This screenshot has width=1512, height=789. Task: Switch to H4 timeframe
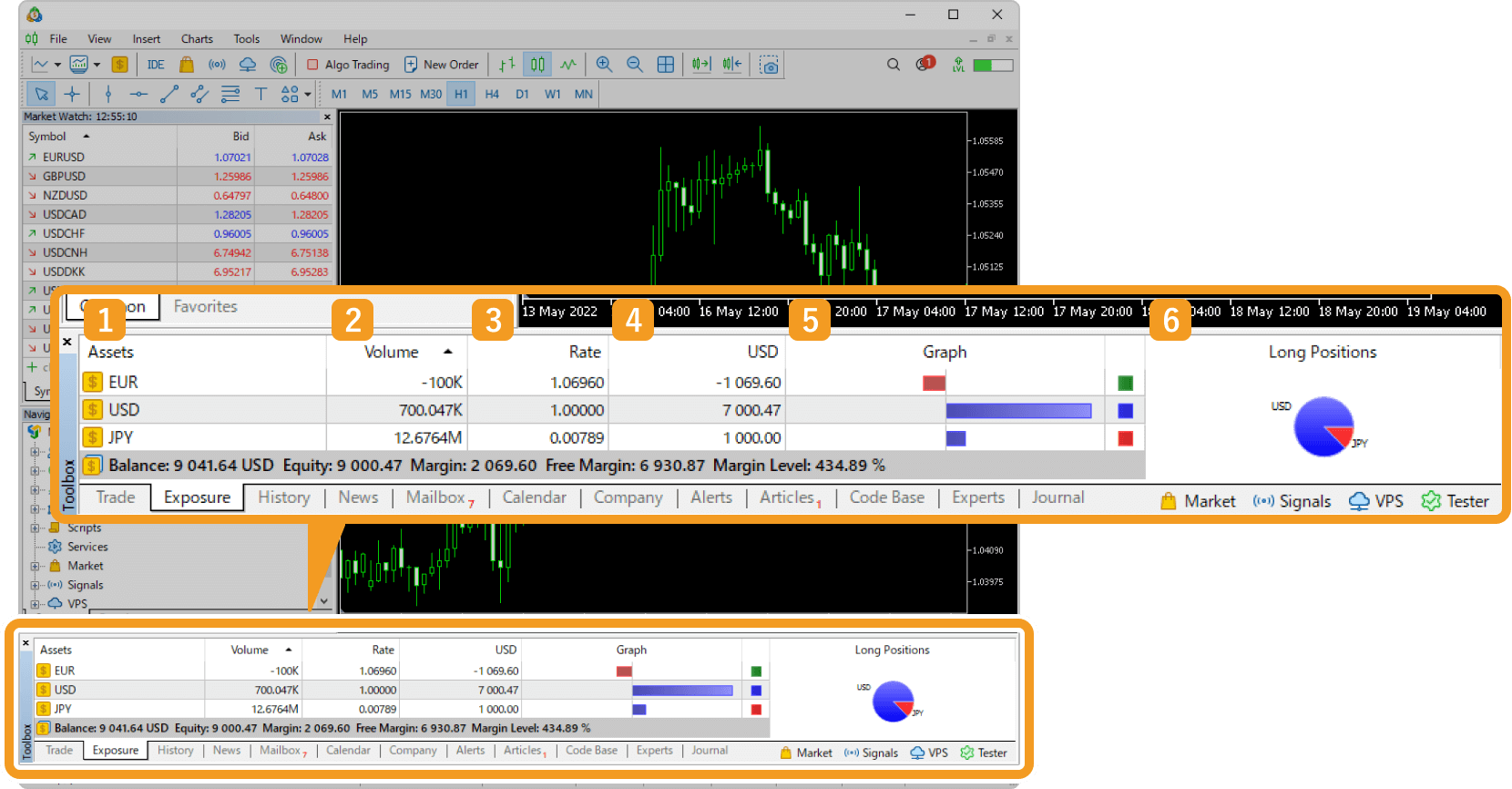point(492,94)
